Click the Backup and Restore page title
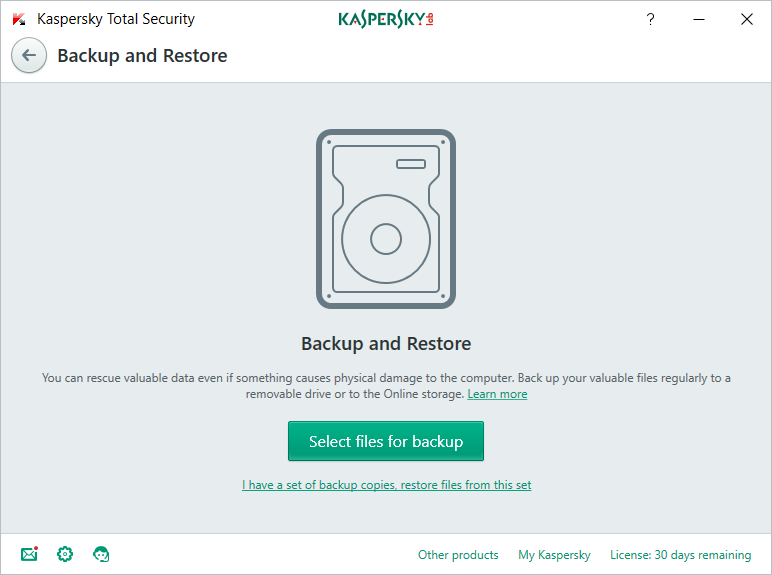Image resolution: width=772 pixels, height=575 pixels. [142, 56]
